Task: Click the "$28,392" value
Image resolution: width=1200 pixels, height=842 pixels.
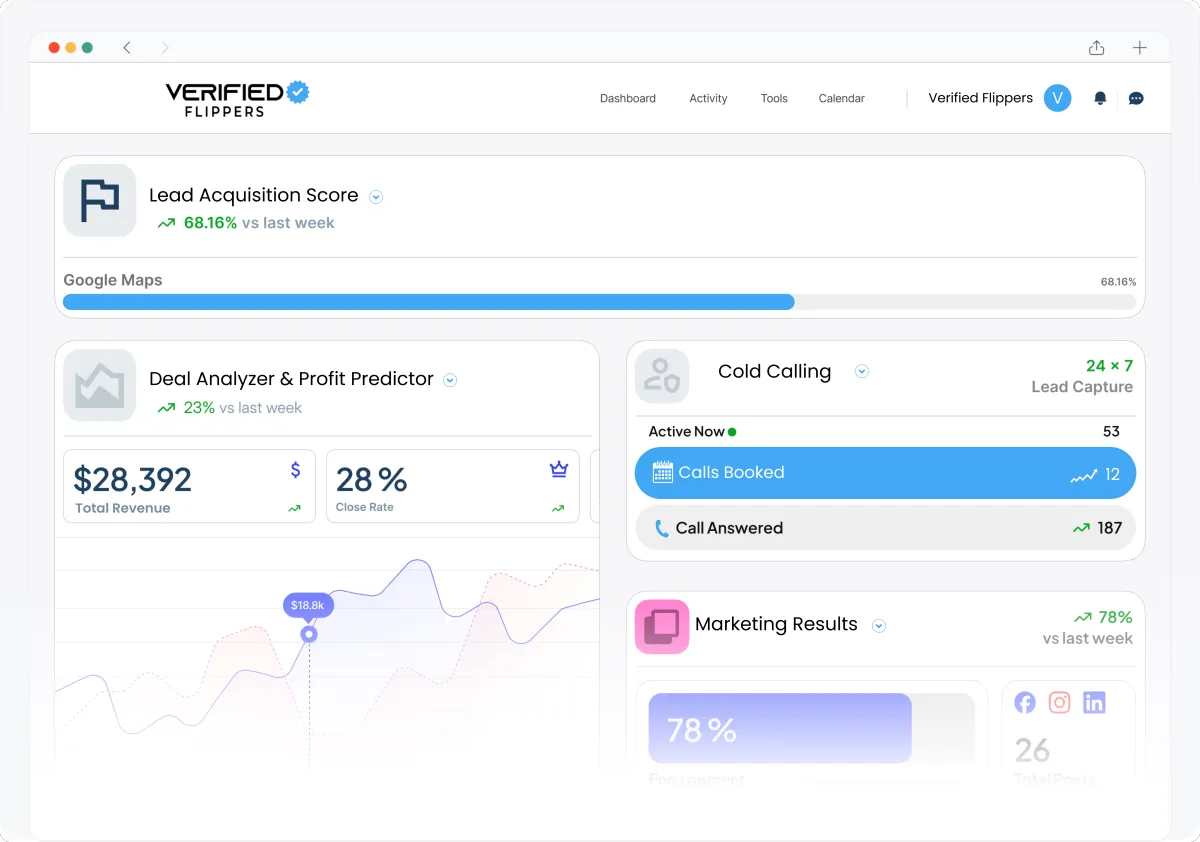Action: tap(132, 480)
